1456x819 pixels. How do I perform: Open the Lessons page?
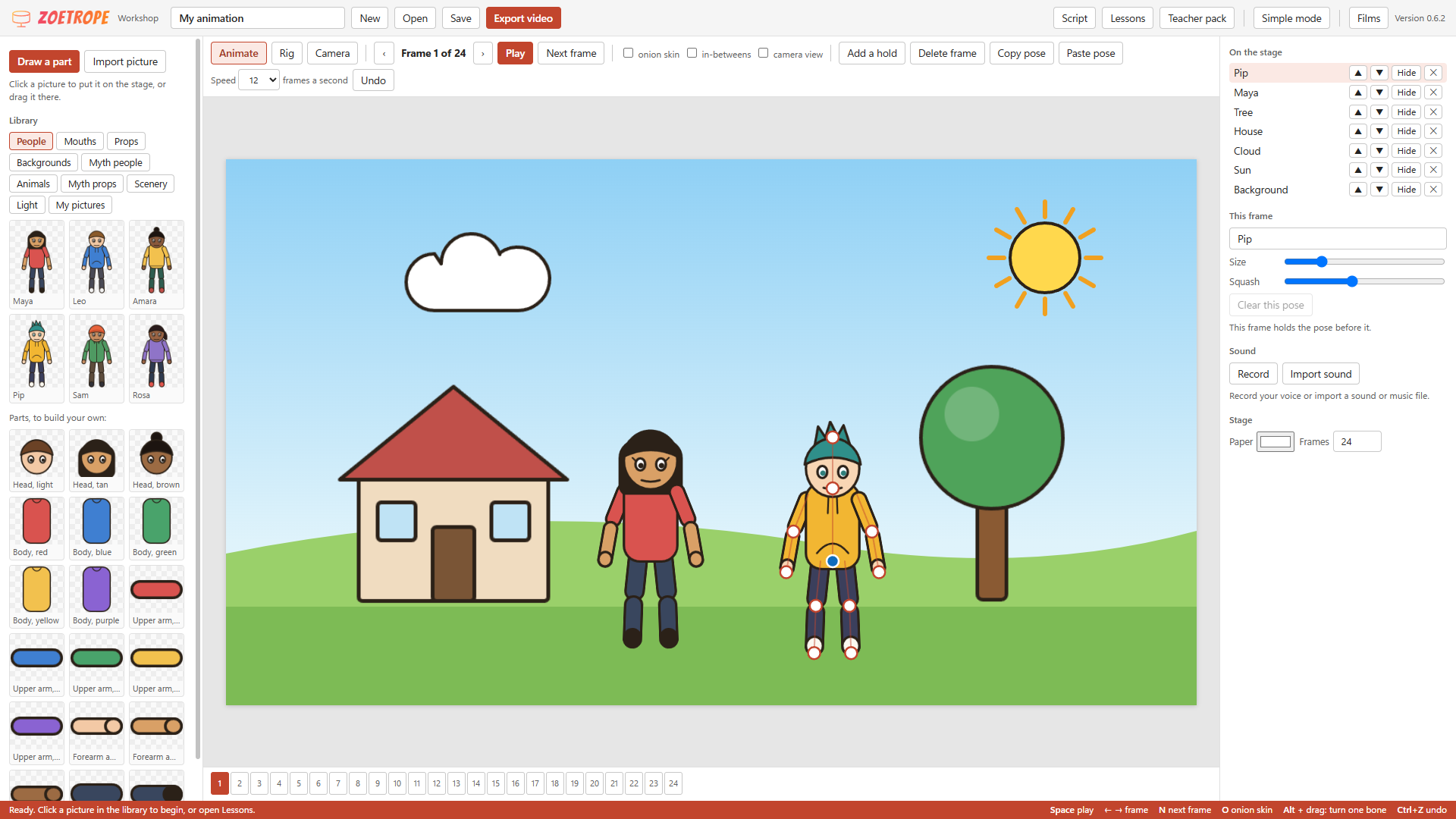click(x=1128, y=18)
